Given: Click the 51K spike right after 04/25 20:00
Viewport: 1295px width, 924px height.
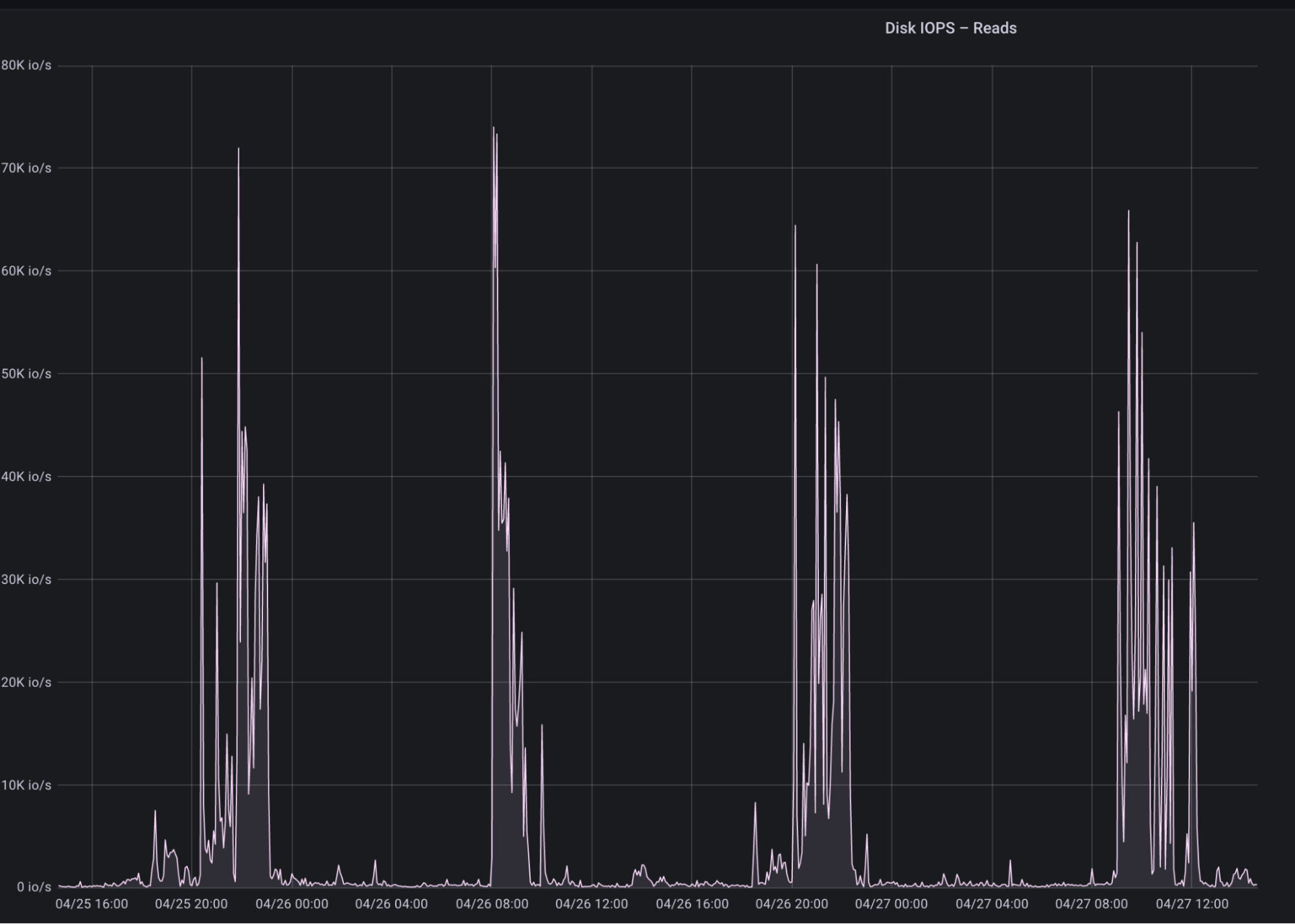Looking at the screenshot, I should (201, 359).
